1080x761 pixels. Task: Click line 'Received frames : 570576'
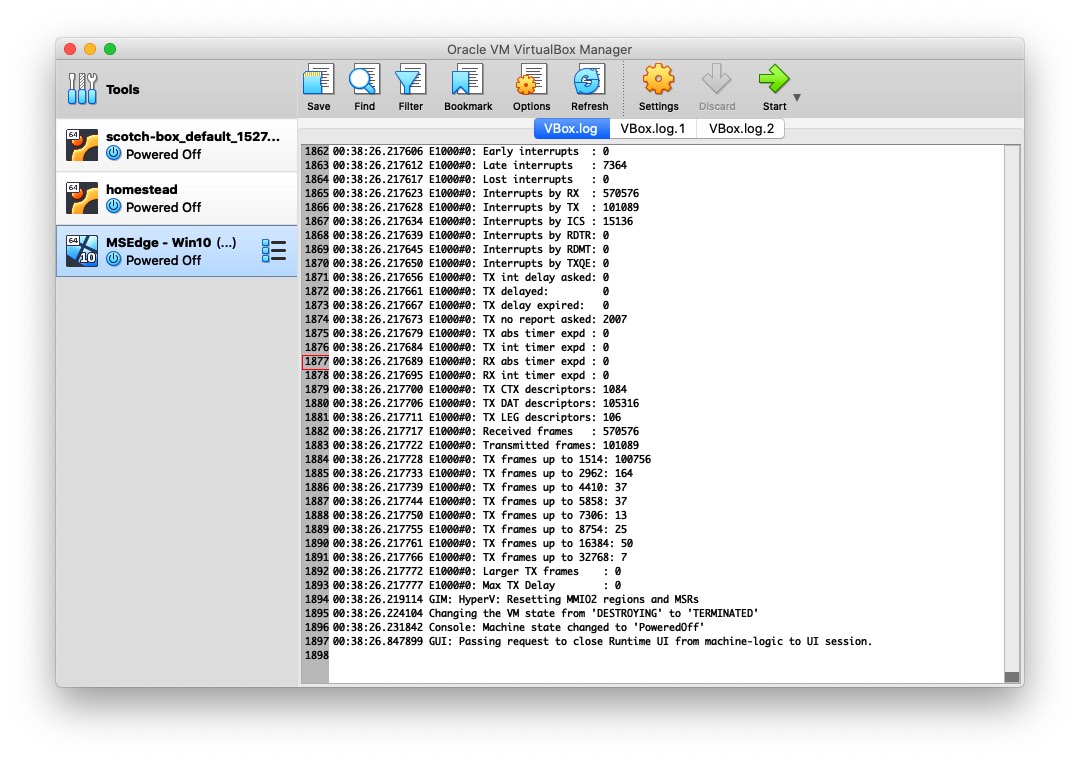486,432
